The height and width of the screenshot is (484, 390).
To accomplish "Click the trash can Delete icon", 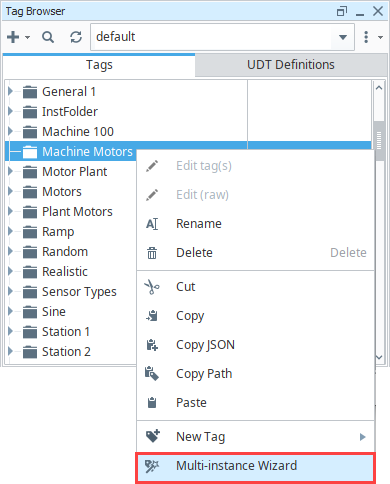I will click(152, 253).
